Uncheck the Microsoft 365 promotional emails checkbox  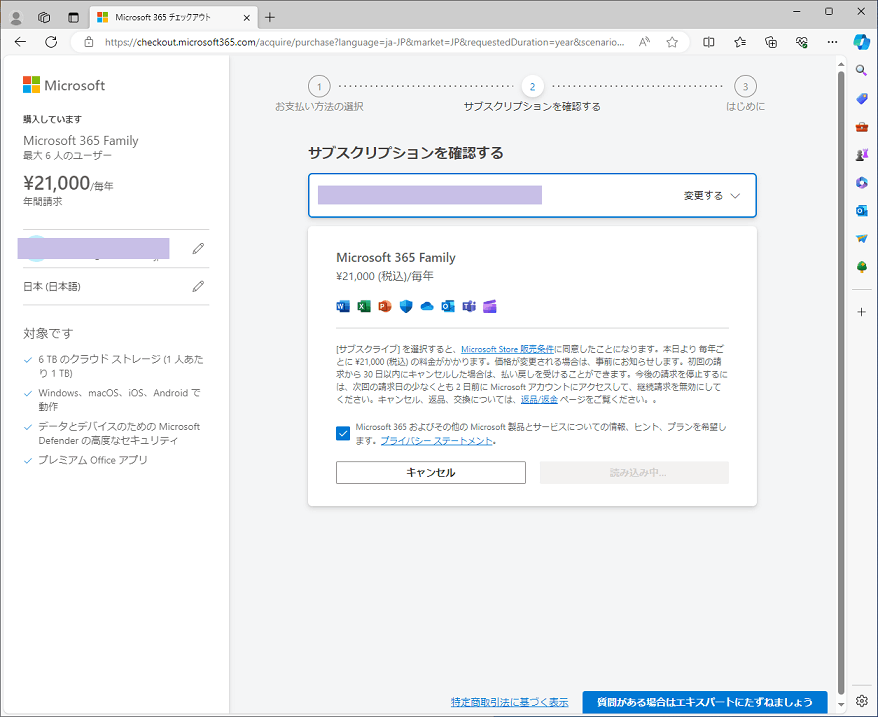pos(343,433)
